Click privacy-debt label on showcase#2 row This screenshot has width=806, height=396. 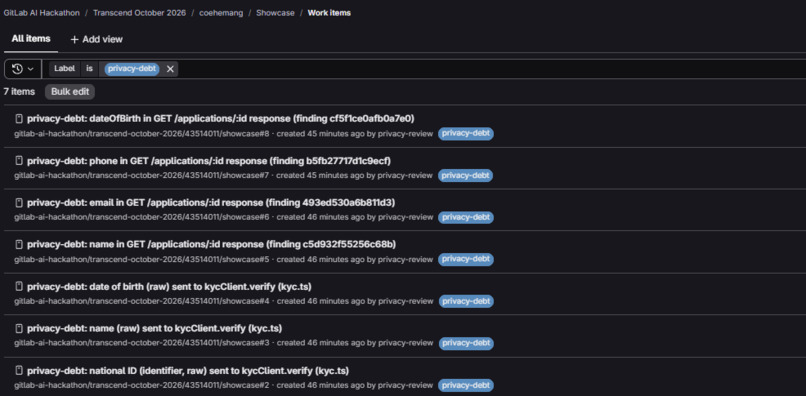(466, 385)
